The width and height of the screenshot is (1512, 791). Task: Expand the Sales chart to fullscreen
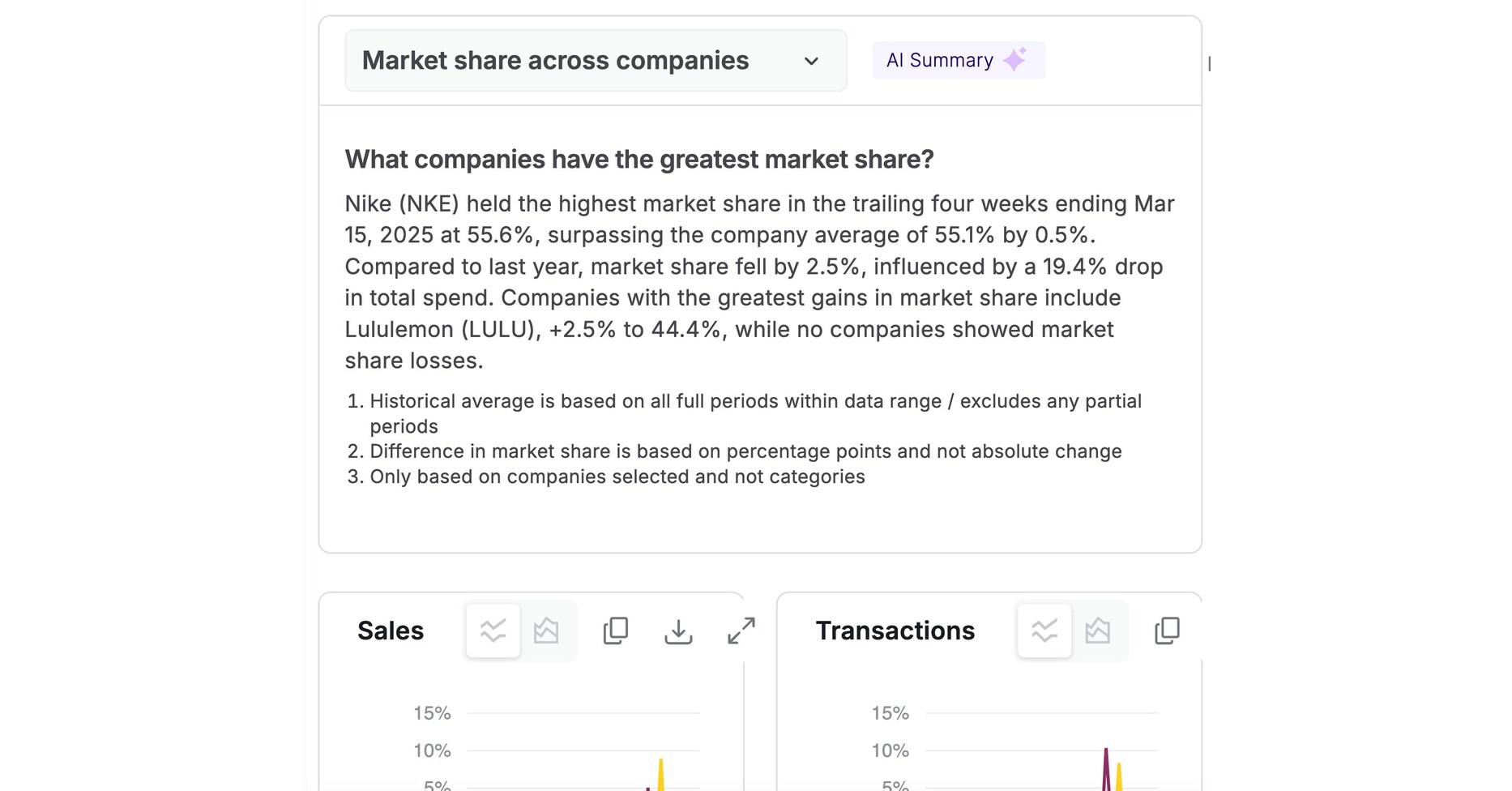point(740,631)
